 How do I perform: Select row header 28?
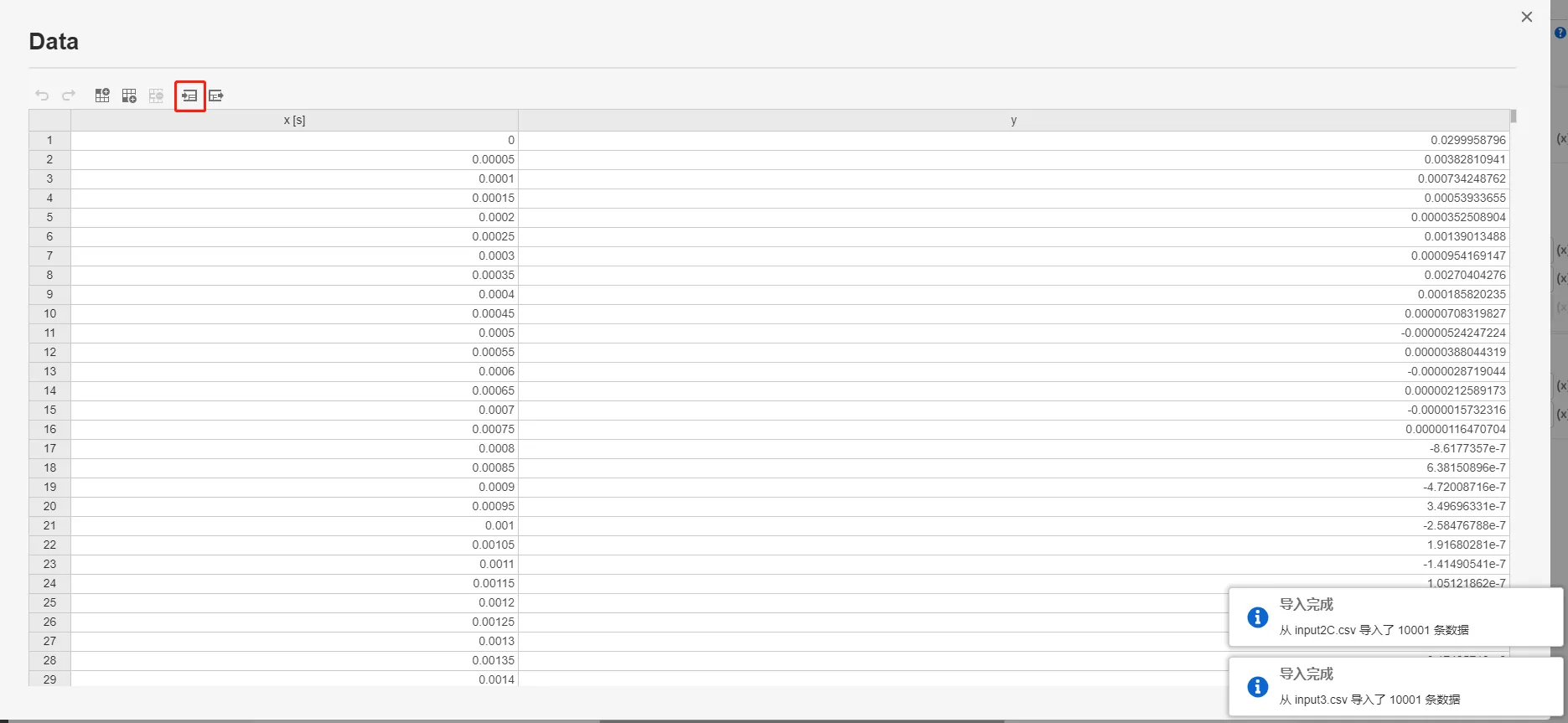pyautogui.click(x=49, y=660)
